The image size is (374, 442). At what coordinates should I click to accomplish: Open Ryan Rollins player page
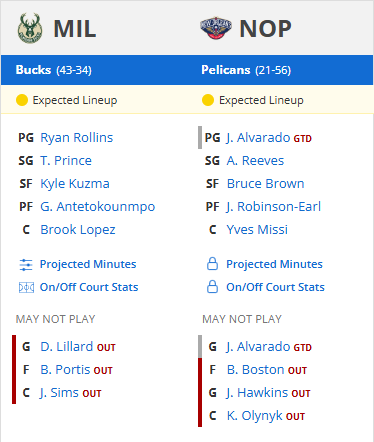point(77,138)
